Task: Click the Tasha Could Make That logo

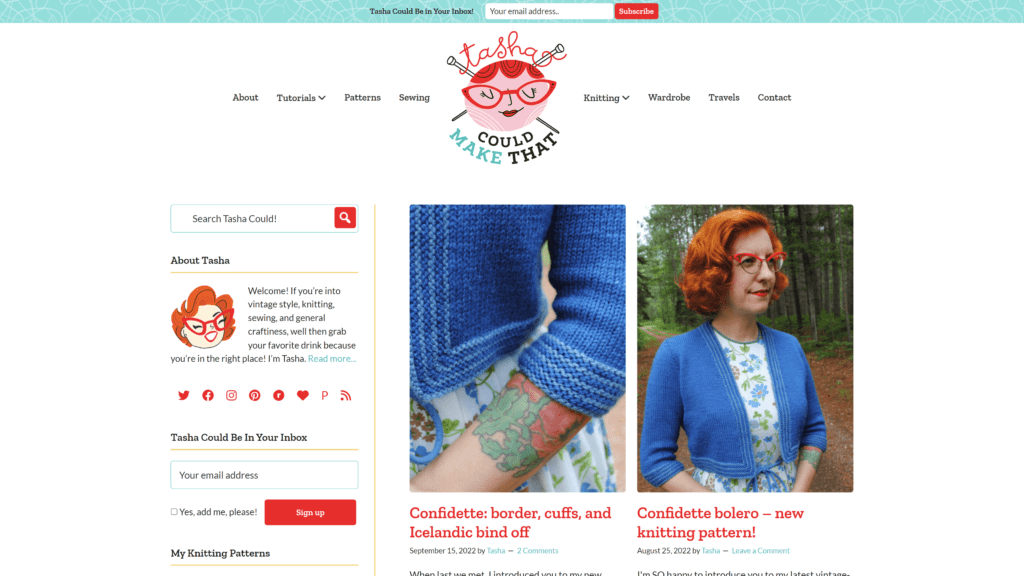Action: 507,97
